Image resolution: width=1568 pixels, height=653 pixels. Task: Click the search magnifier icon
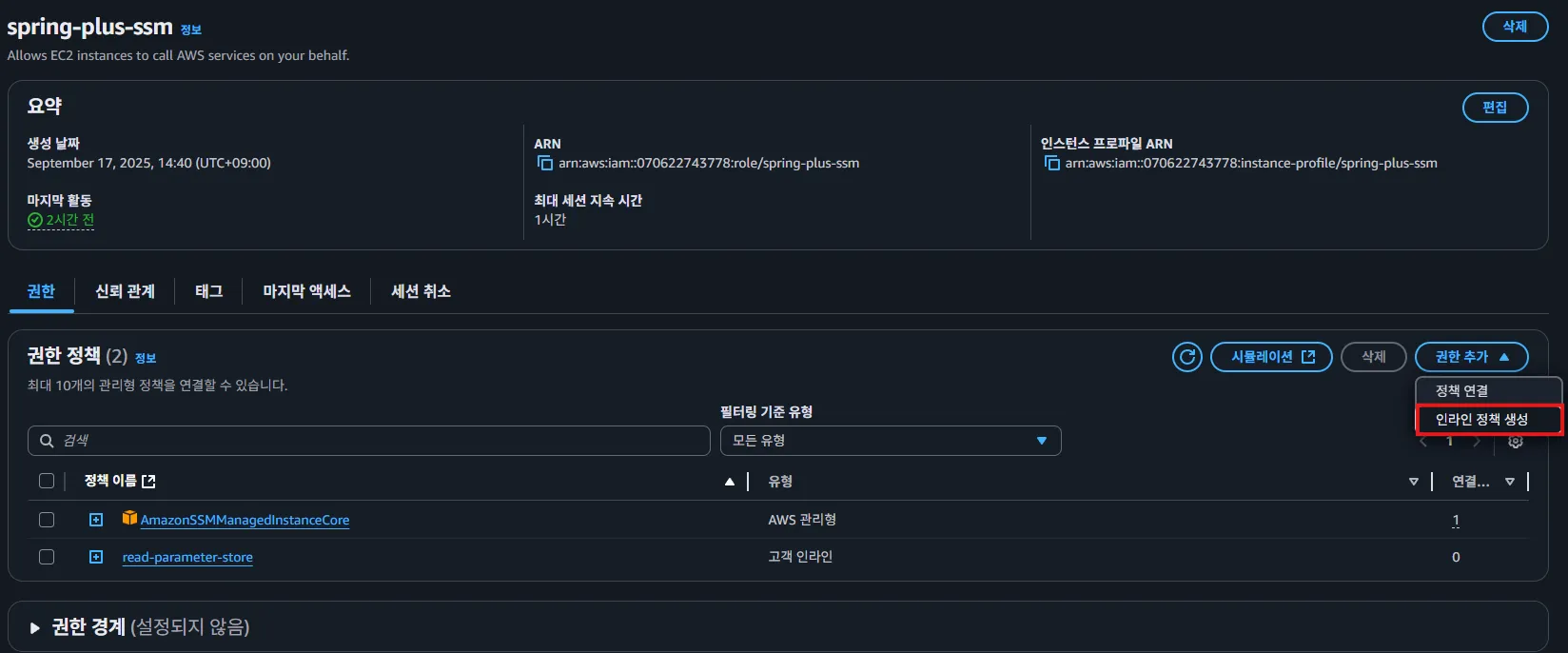47,441
